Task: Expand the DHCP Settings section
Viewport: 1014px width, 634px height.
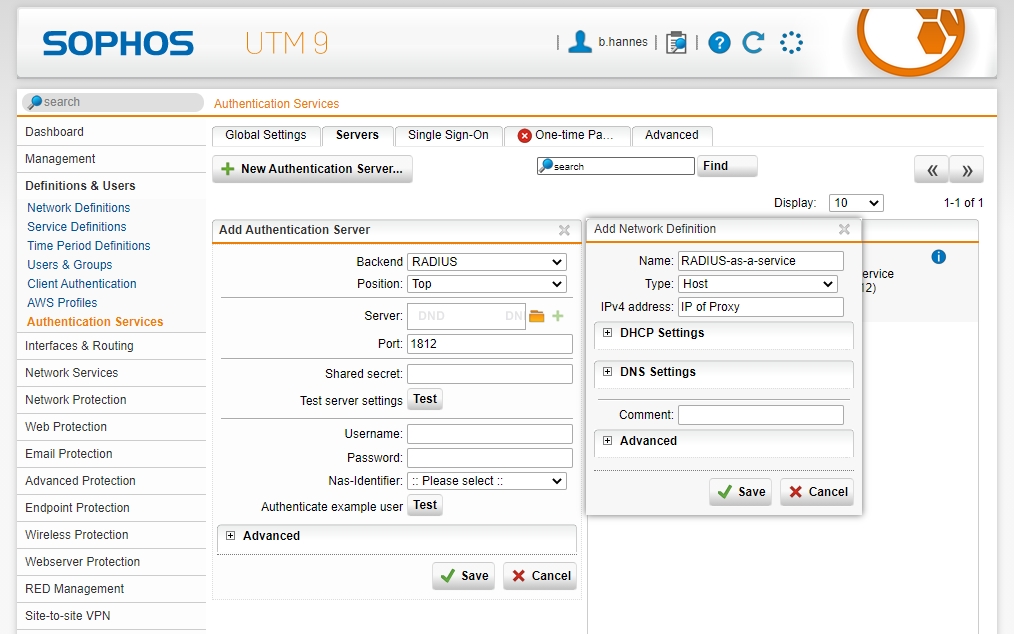Action: coord(607,333)
